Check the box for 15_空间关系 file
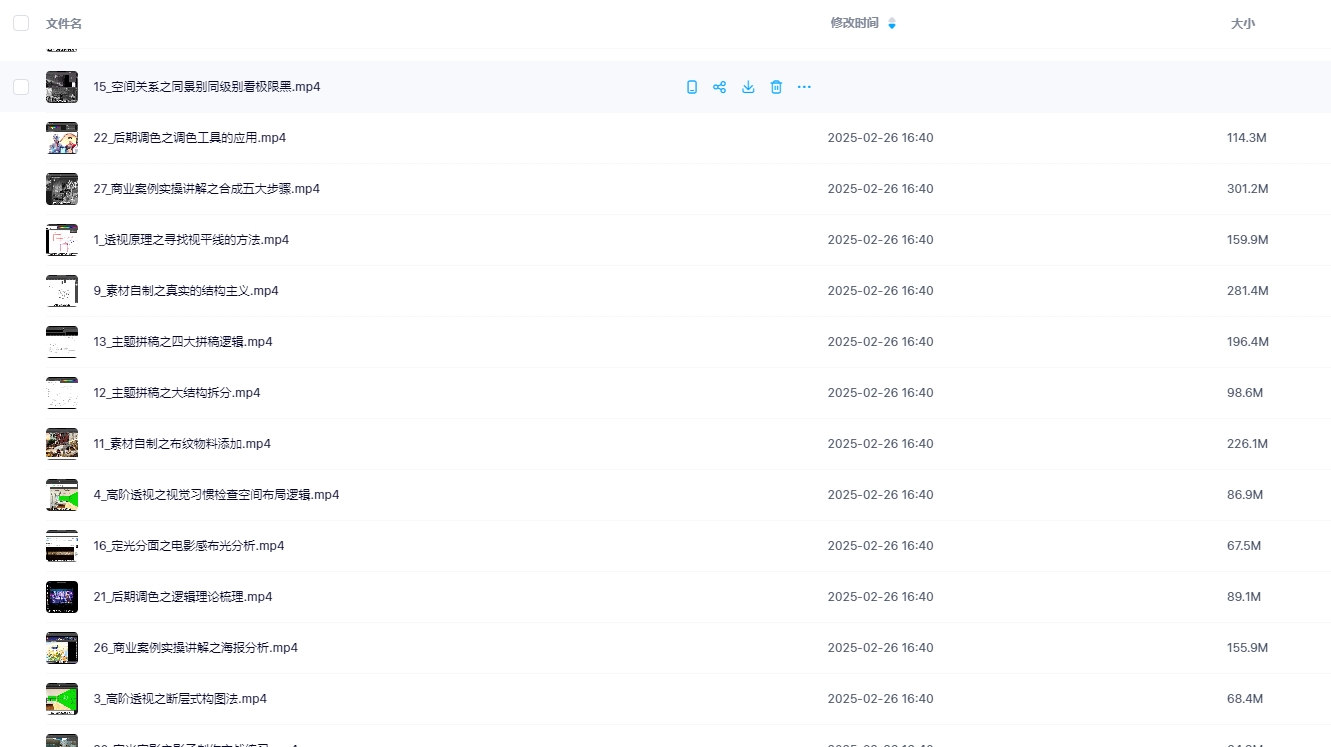The width and height of the screenshot is (1331, 747). [21, 87]
